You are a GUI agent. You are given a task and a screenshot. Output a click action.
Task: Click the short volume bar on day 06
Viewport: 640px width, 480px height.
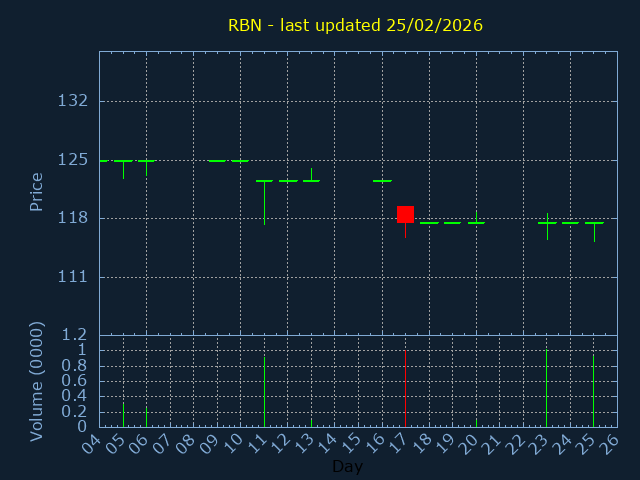point(147,416)
